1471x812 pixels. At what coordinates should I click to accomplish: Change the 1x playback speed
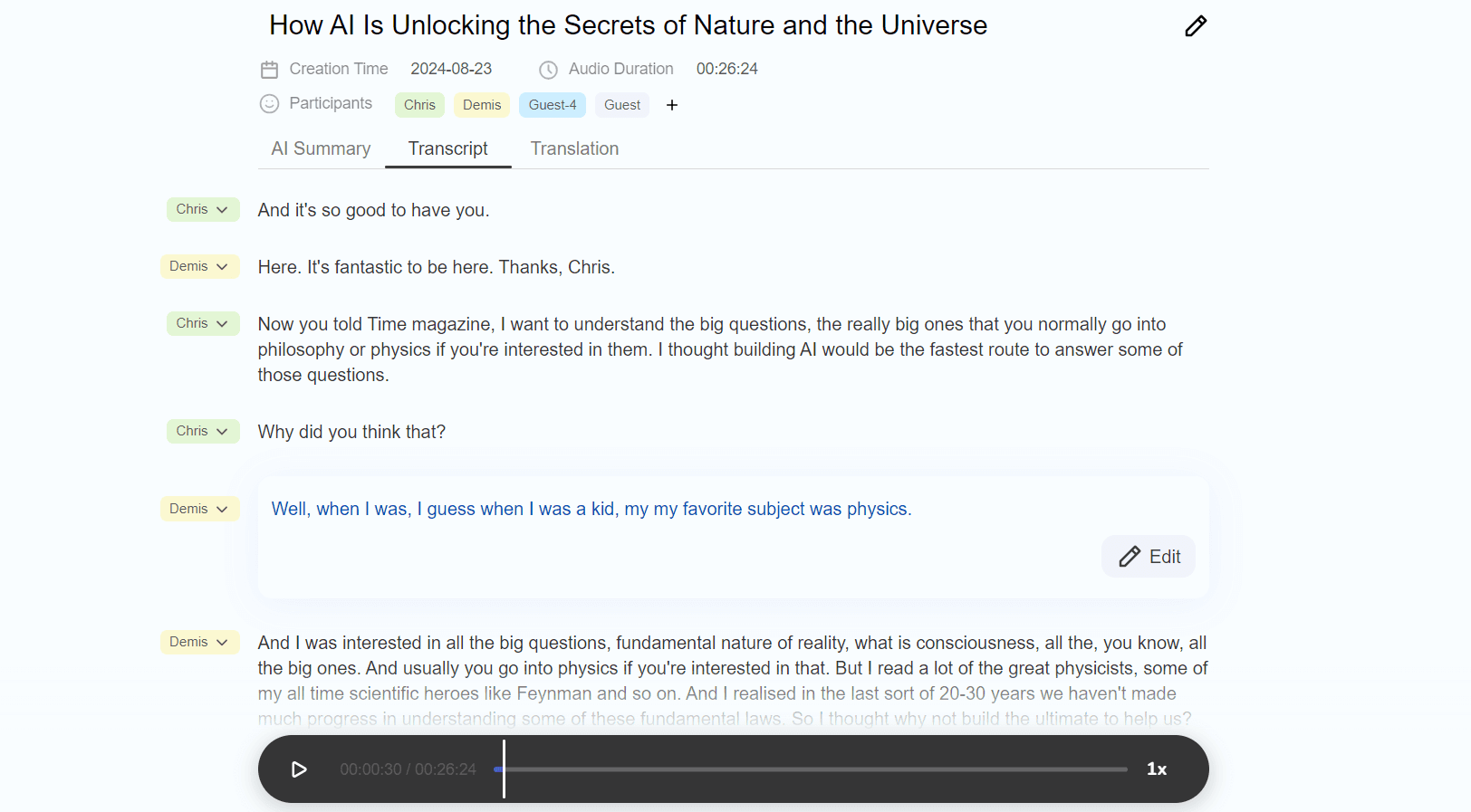1157,769
